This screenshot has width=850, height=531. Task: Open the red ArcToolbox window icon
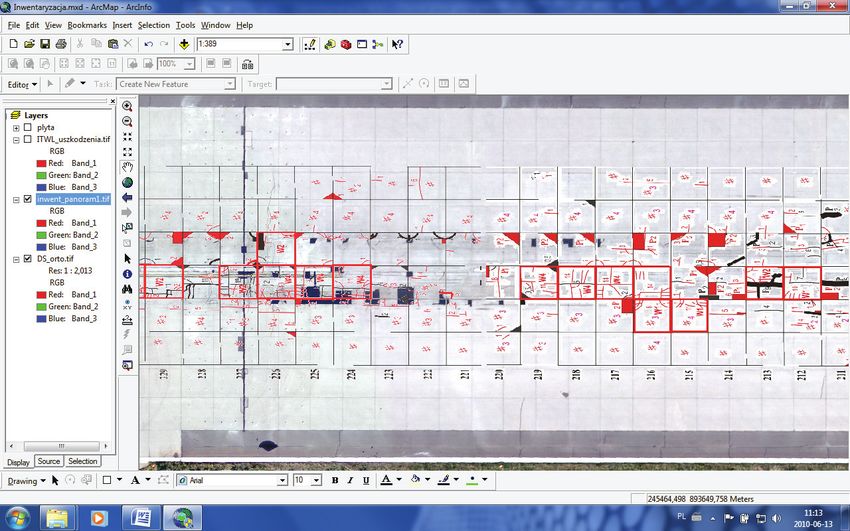[346, 44]
